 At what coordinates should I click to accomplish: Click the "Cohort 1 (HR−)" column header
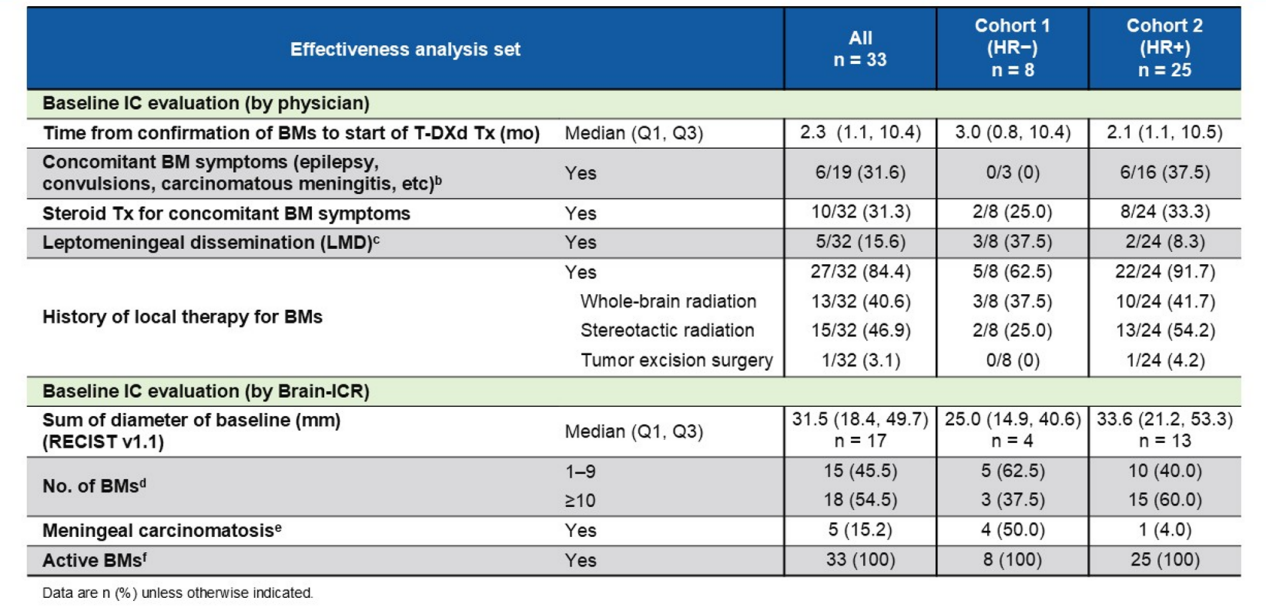click(x=1011, y=48)
